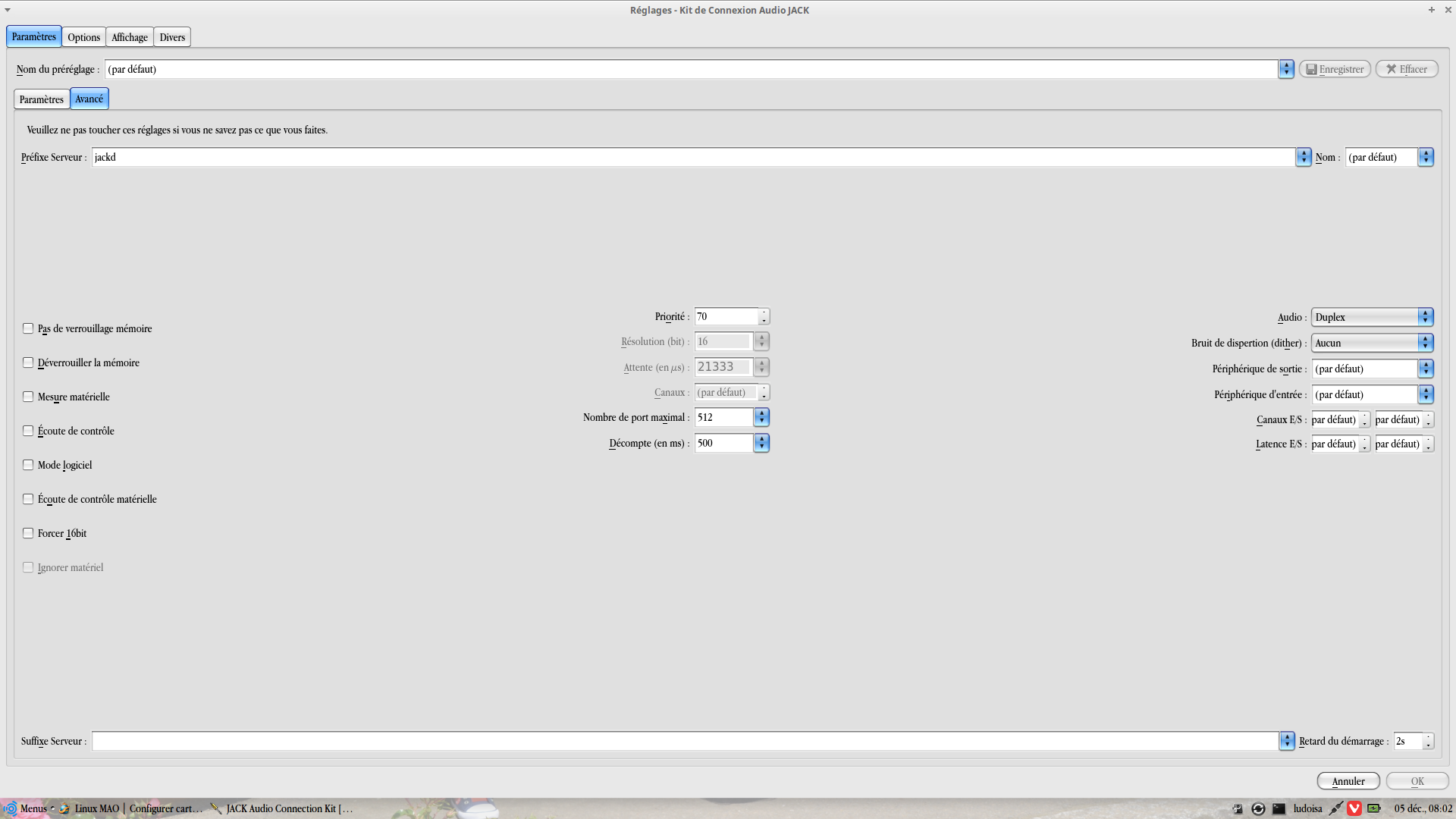Click the Enregistrer preset button
The width and height of the screenshot is (1456, 819).
(x=1335, y=69)
